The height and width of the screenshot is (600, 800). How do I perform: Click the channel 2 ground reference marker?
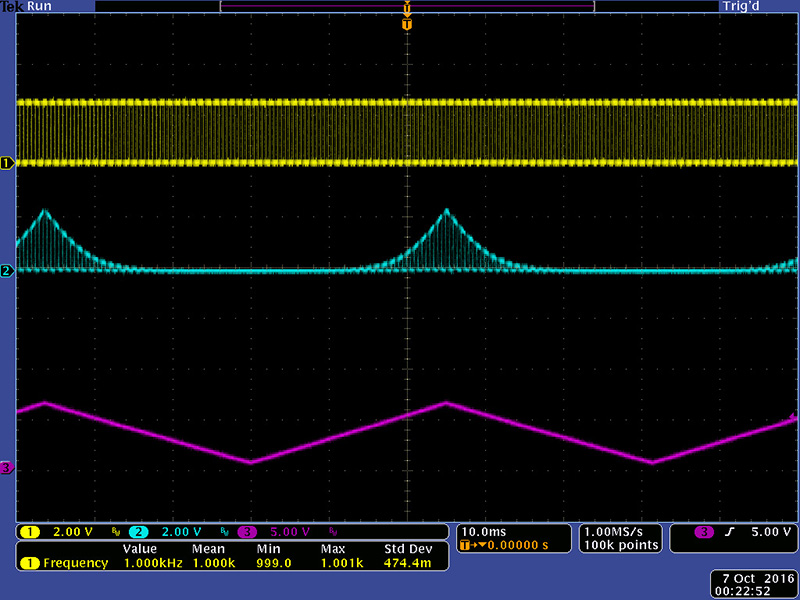tap(7, 270)
